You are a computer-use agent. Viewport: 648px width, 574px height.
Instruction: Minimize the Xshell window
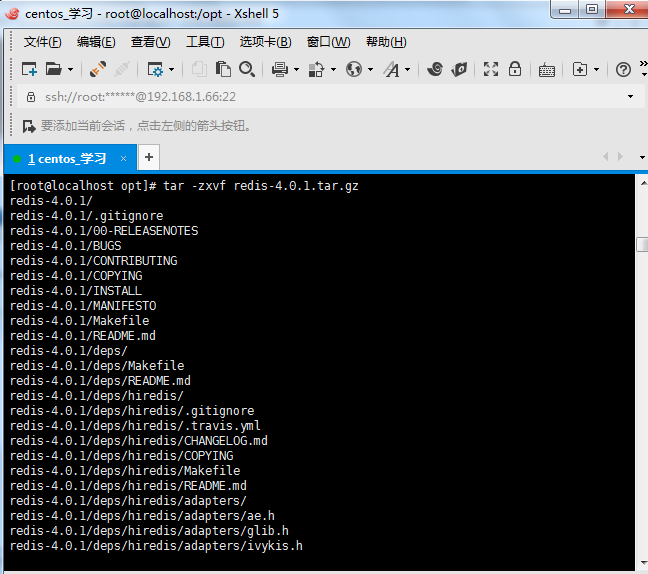[565, 10]
